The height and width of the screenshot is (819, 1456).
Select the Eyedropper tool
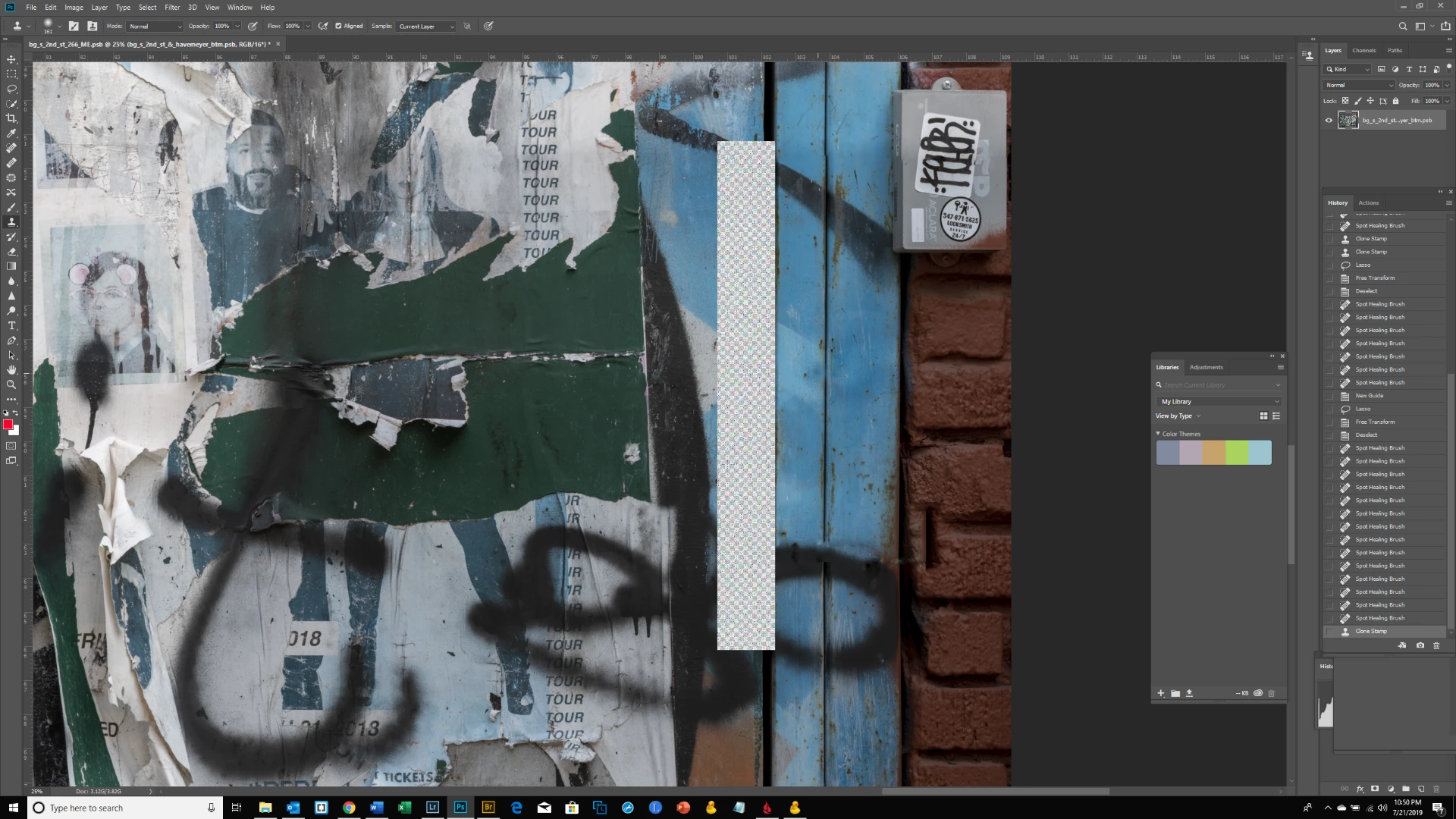coord(11,133)
